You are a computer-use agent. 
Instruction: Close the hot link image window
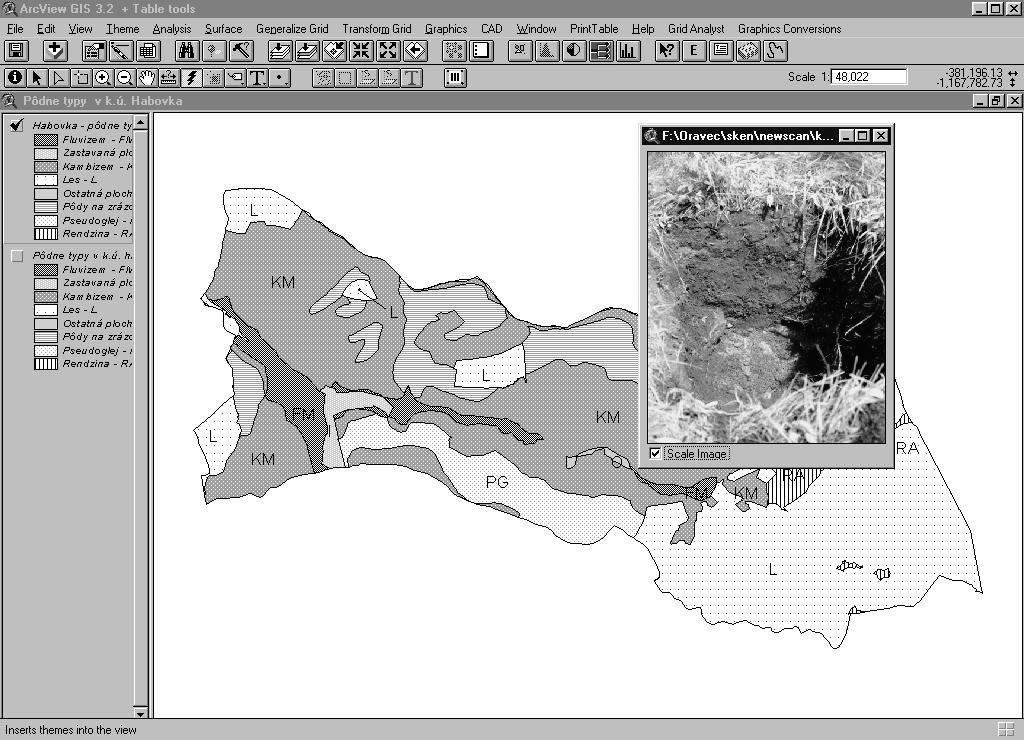[x=880, y=136]
